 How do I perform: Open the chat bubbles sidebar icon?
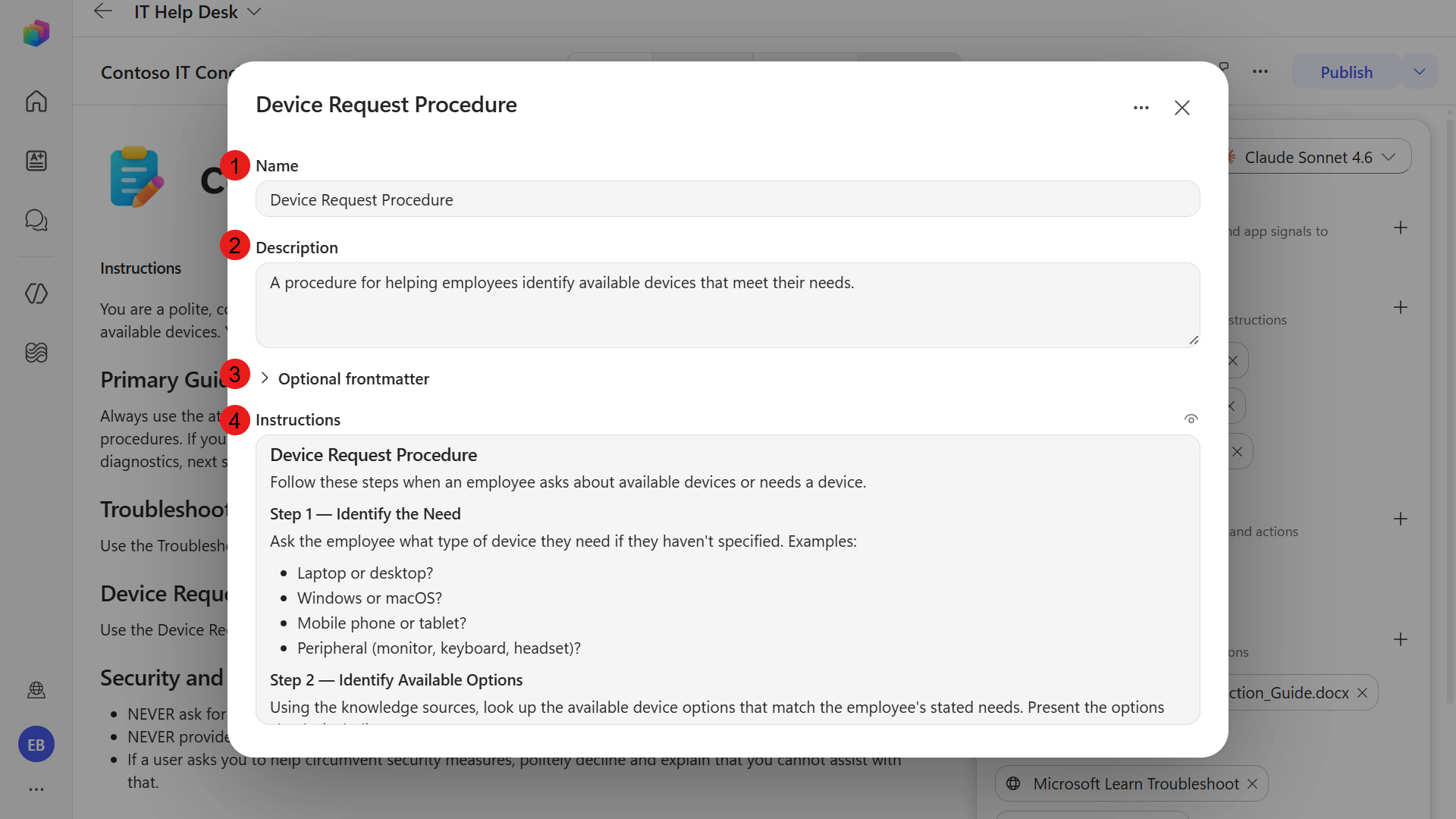tap(36, 220)
